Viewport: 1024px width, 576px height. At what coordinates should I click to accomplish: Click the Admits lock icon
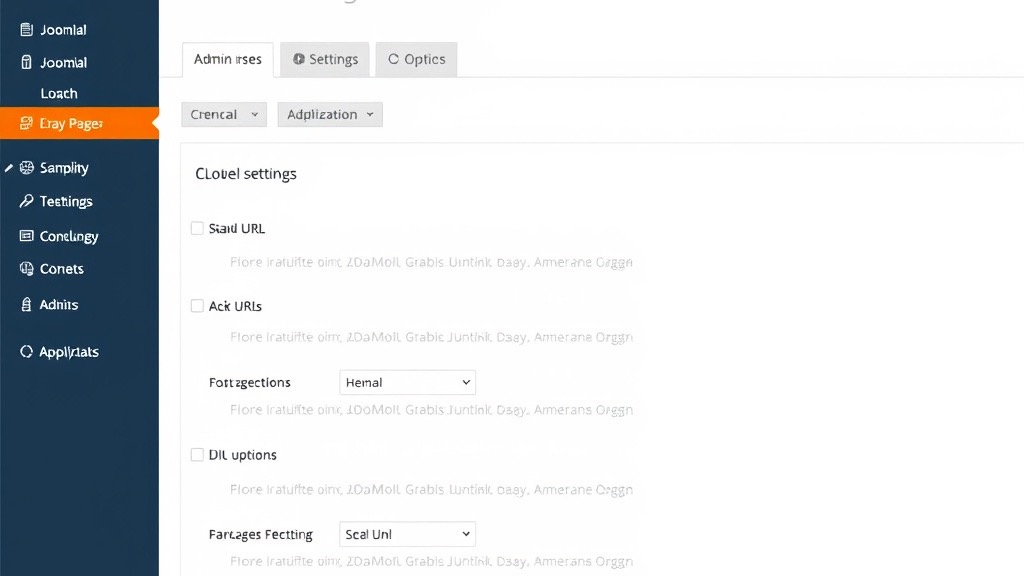coord(27,304)
